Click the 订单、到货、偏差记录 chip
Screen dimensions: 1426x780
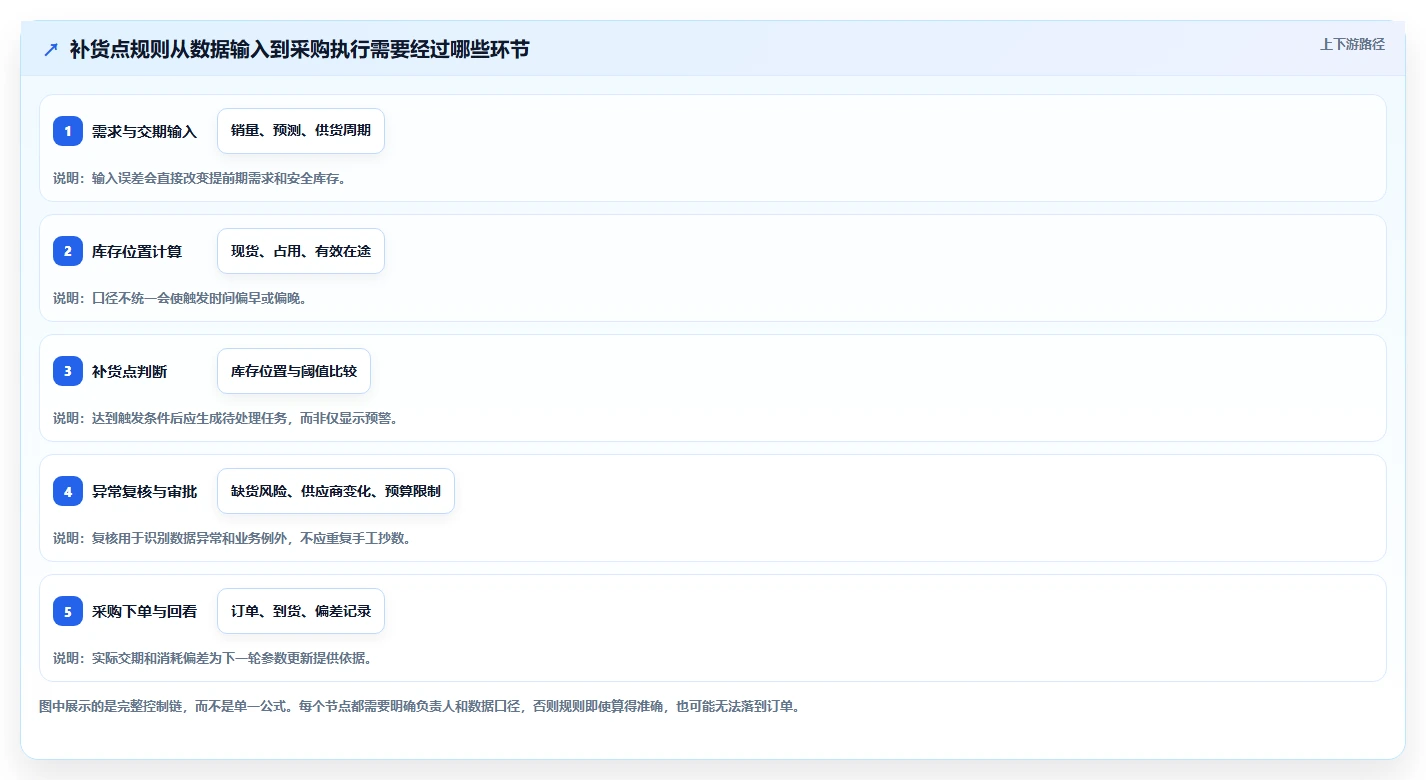(301, 611)
